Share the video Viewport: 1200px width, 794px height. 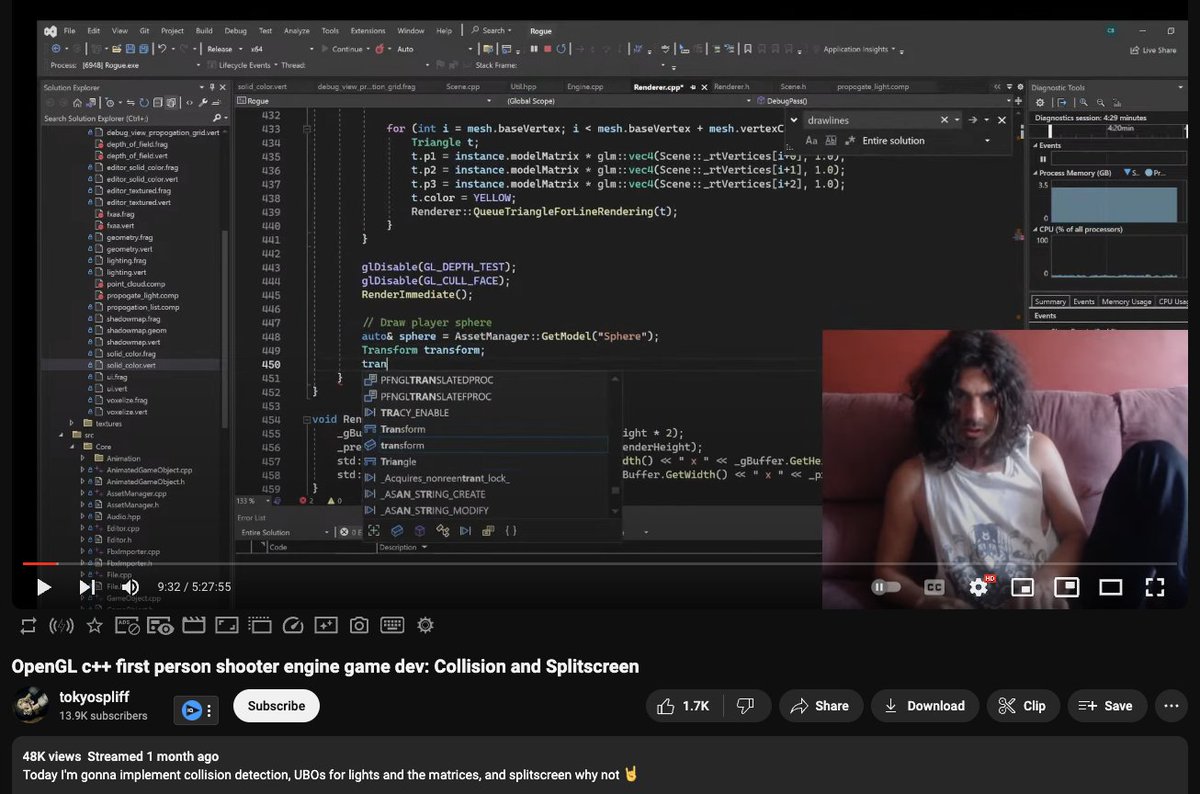click(819, 706)
